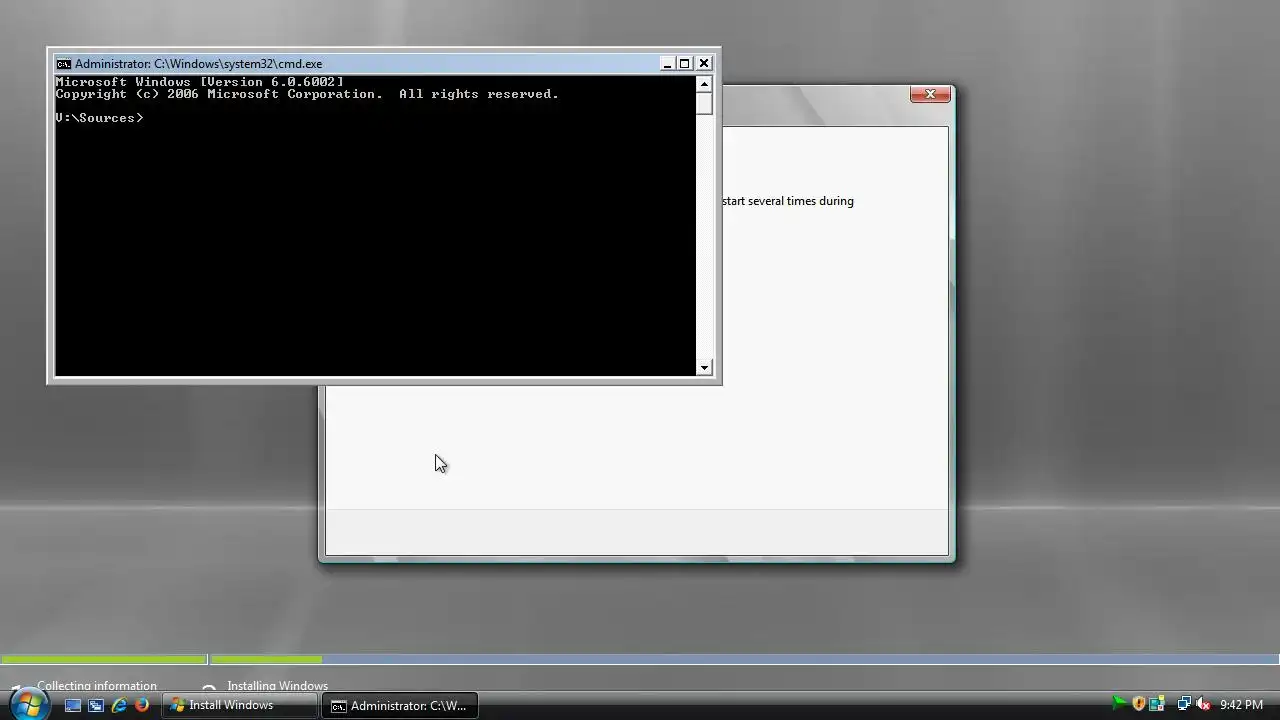Click the cmd scrollbar thumb
1280x720 pixels.
(x=704, y=104)
